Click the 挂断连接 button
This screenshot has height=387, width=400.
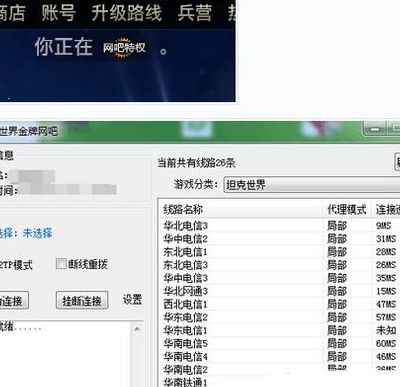point(82,301)
